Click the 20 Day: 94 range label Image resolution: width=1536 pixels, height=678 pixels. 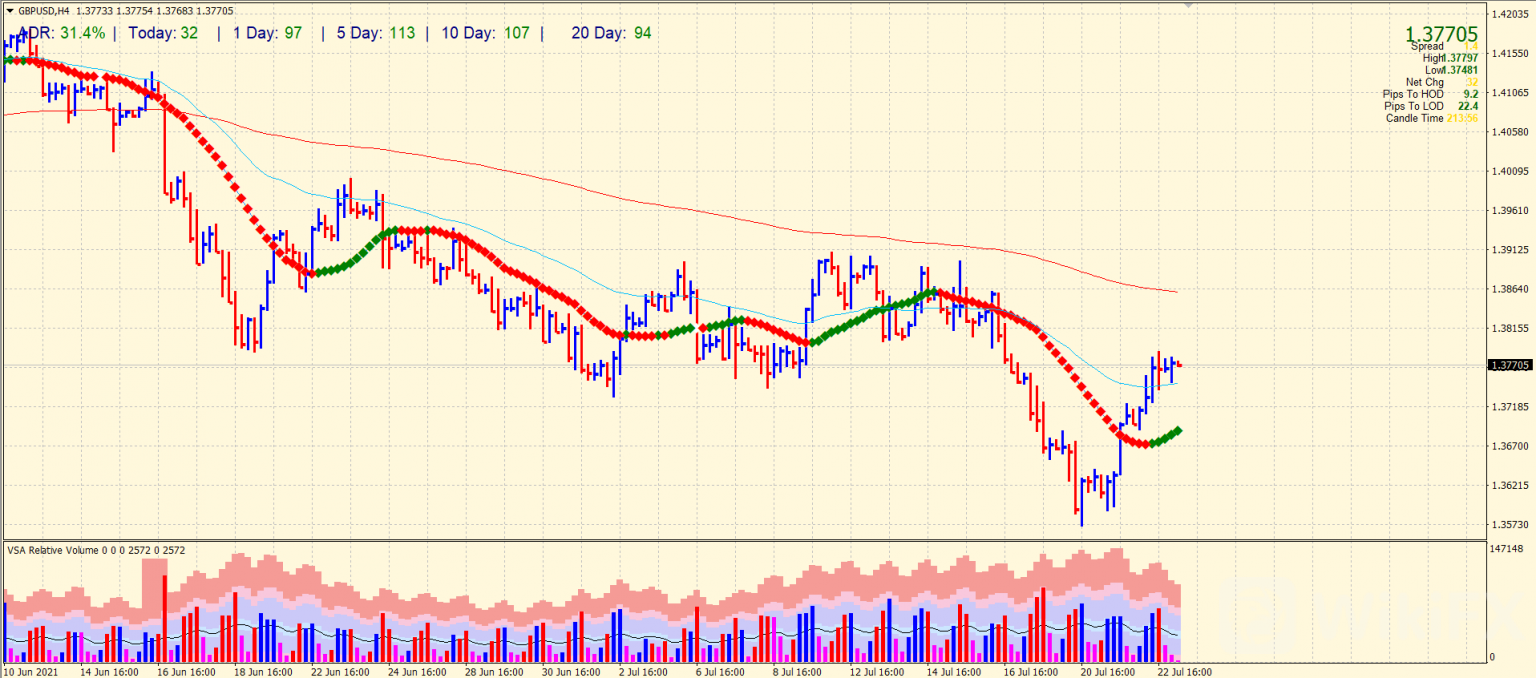coord(611,33)
